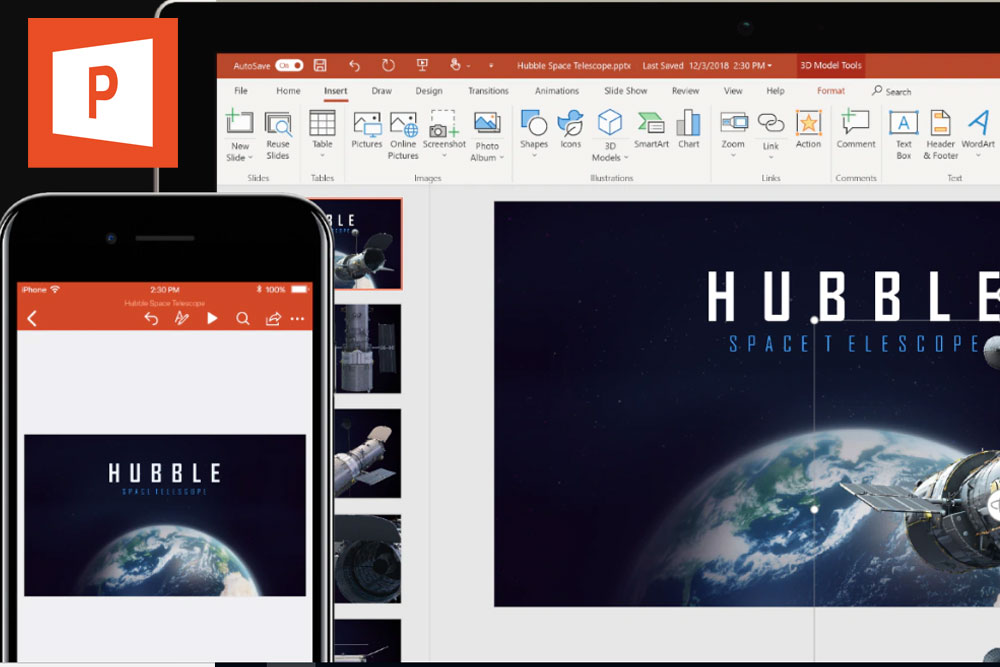Click the Search box in the ribbon
This screenshot has height=667, width=1000.
pyautogui.click(x=892, y=91)
